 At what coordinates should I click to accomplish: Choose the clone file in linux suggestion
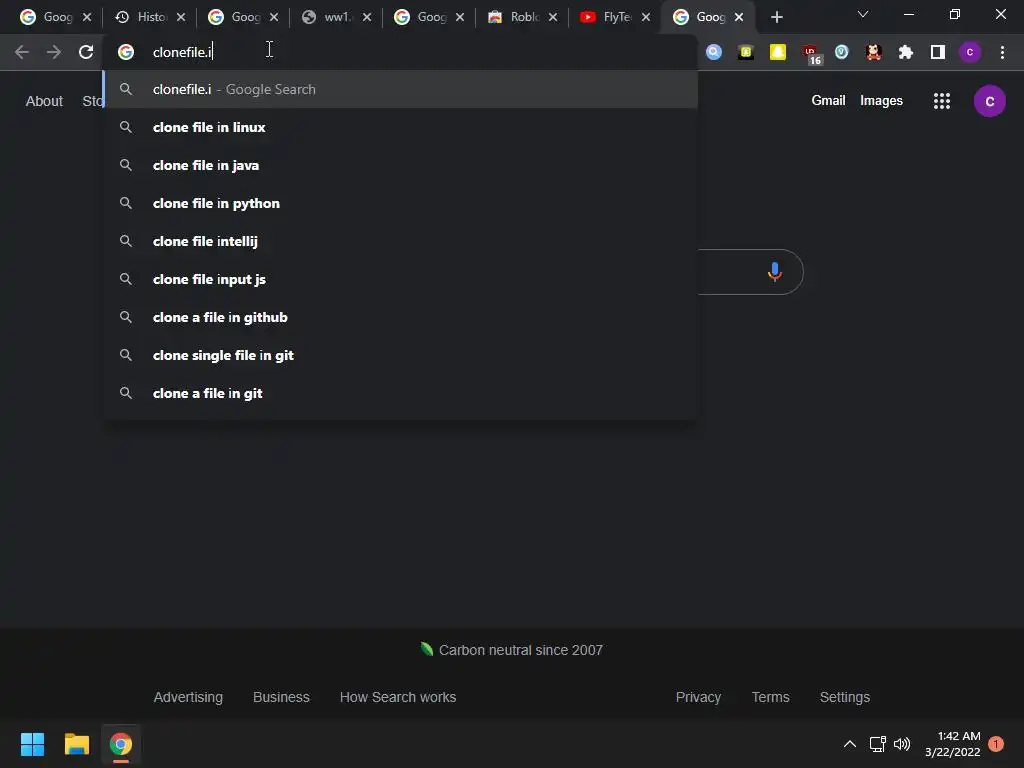point(400,127)
